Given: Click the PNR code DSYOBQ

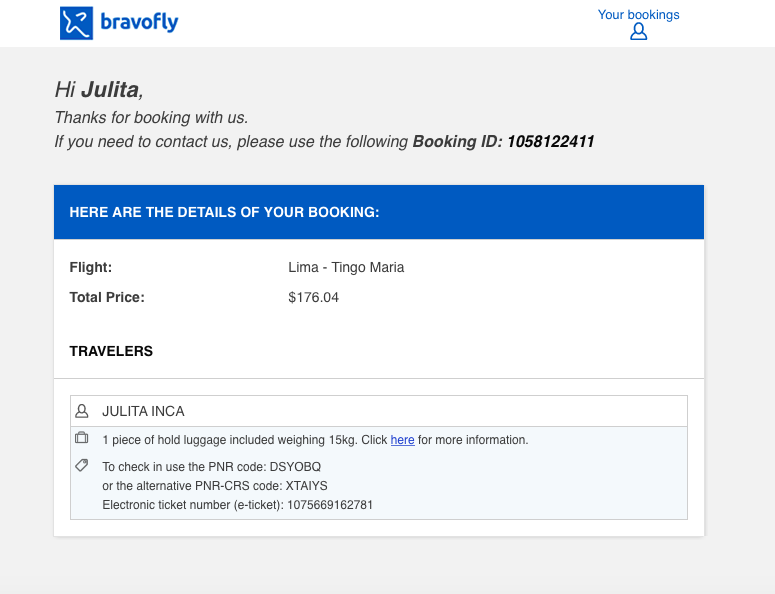Looking at the screenshot, I should click(295, 467).
